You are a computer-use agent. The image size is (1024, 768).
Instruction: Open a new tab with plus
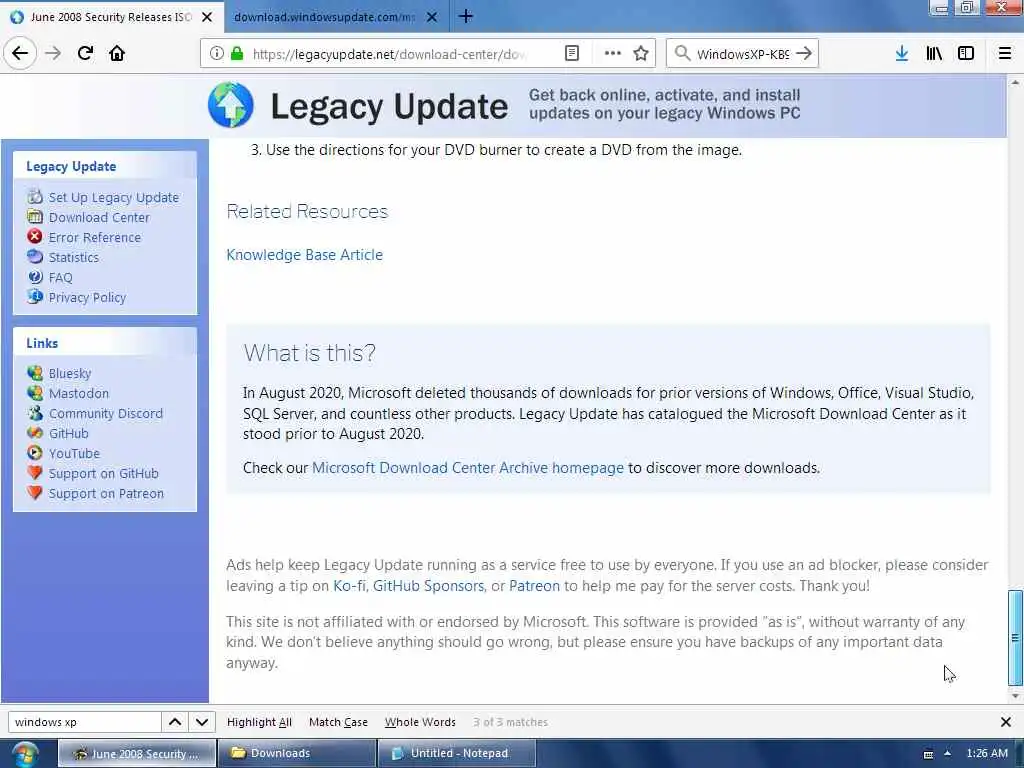pos(466,16)
